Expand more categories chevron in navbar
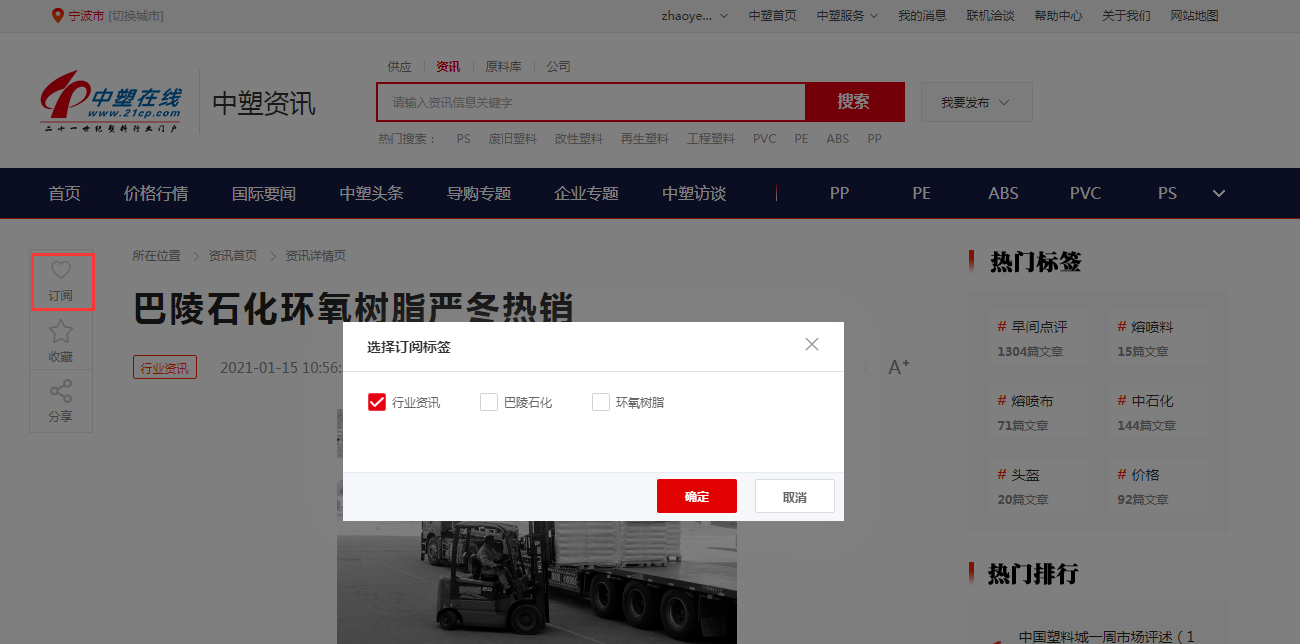1300x644 pixels. coord(1219,194)
